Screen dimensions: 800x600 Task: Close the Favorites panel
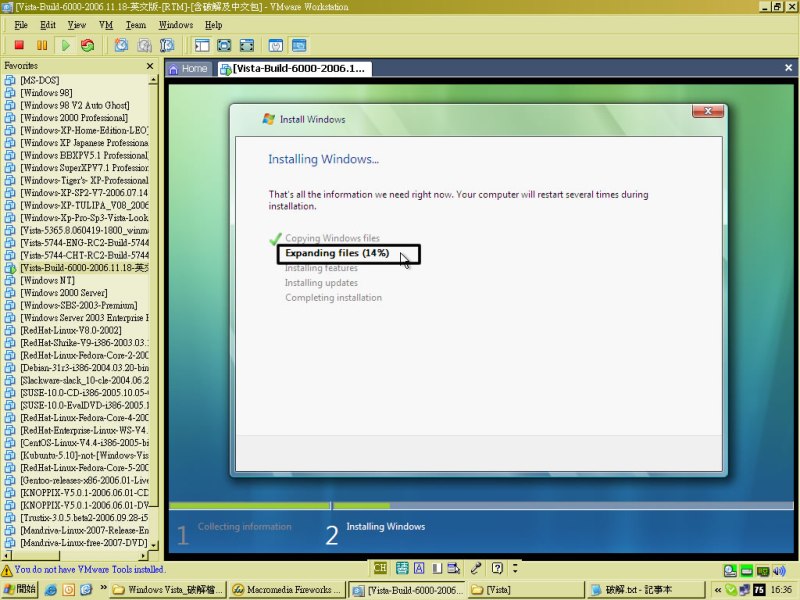pos(149,66)
